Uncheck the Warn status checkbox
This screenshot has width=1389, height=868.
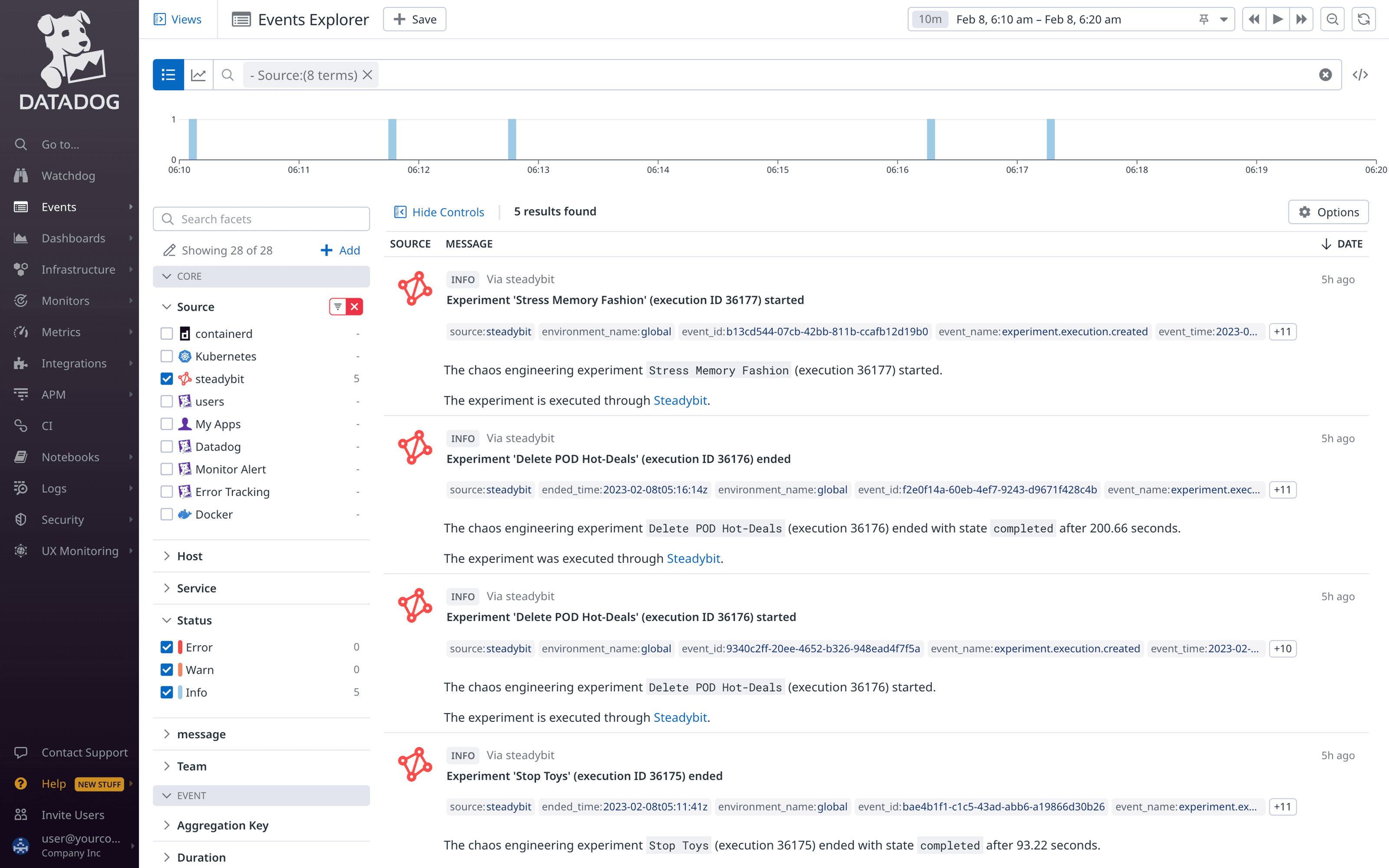pos(166,669)
